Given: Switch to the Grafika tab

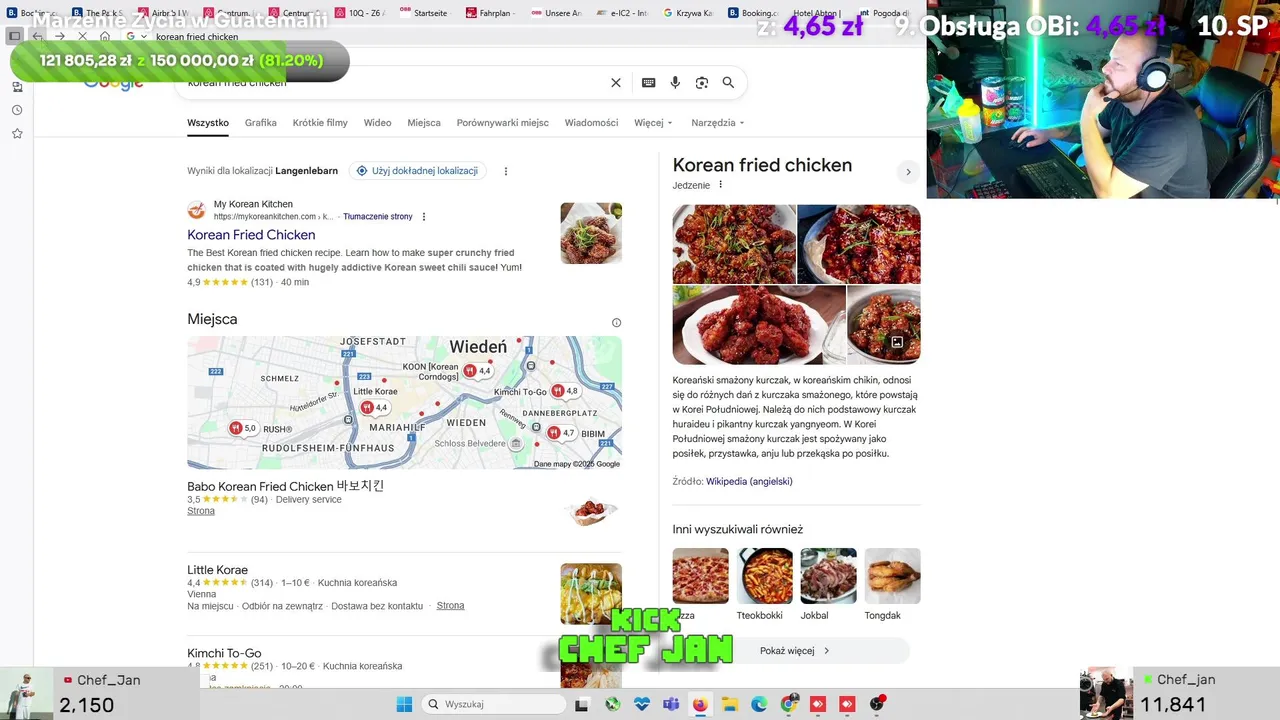Looking at the screenshot, I should [x=260, y=123].
